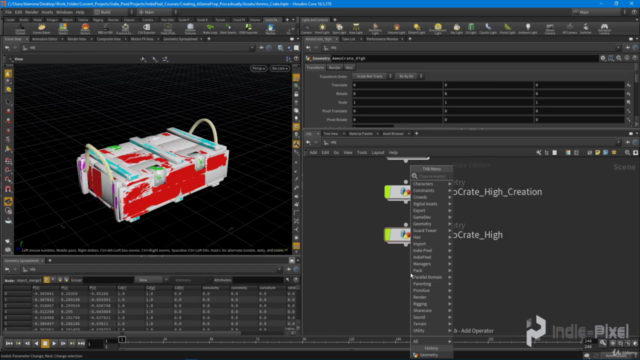This screenshot has width=640, height=360.
Task: Expand the Geometry submenu in TAB Menu
Action: 431,224
